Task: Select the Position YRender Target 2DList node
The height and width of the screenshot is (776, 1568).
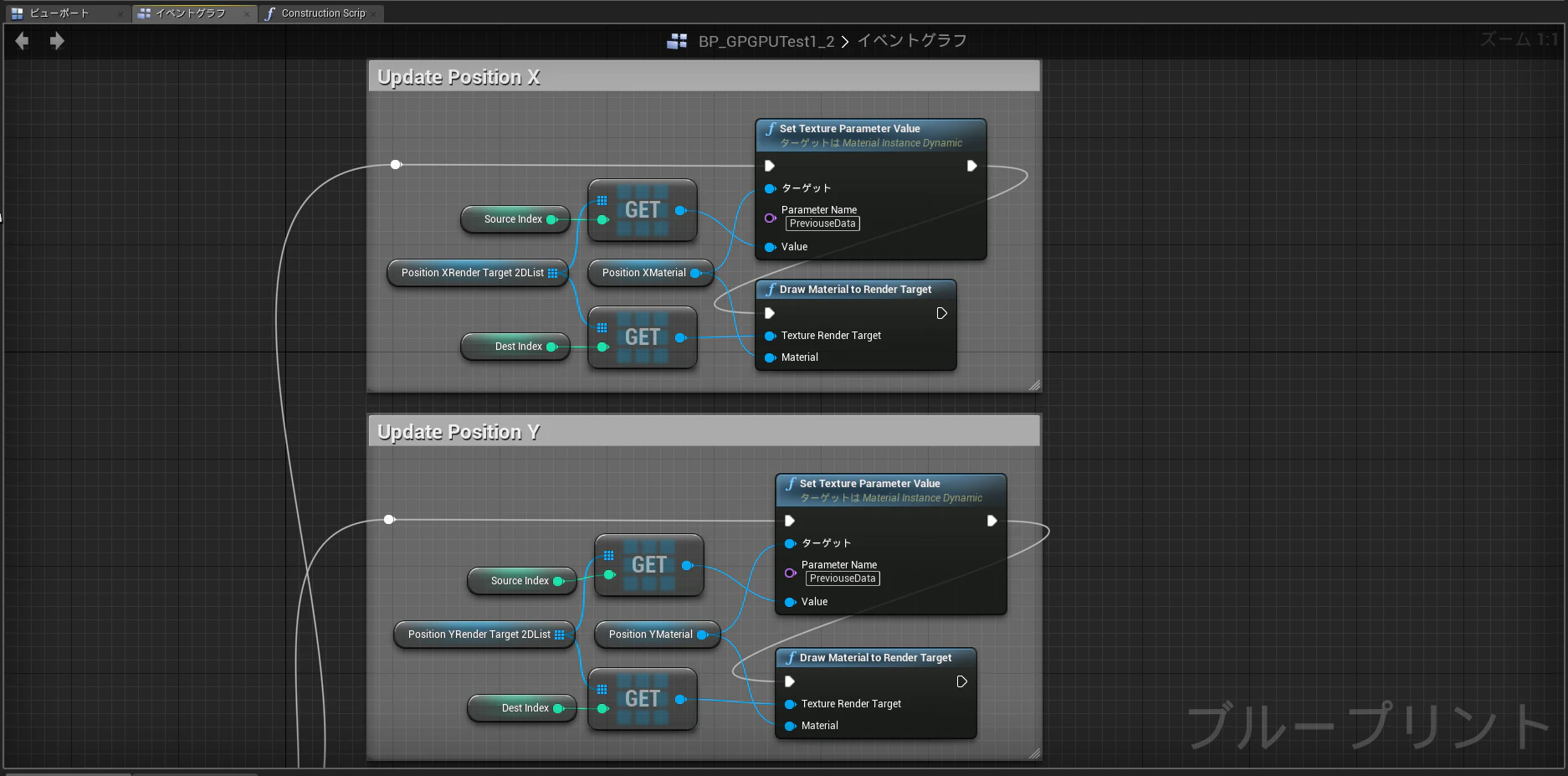Action: tap(484, 635)
